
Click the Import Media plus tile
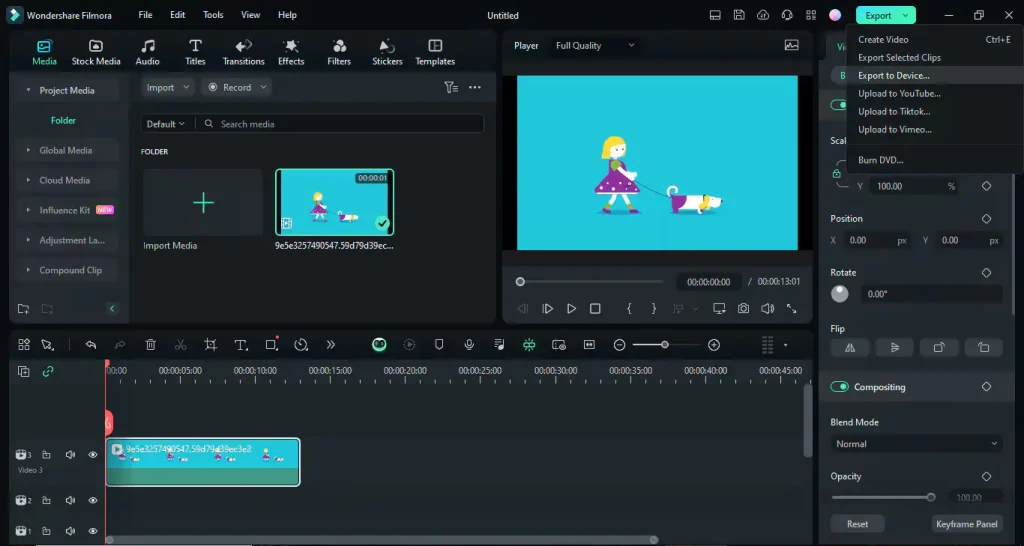click(203, 202)
